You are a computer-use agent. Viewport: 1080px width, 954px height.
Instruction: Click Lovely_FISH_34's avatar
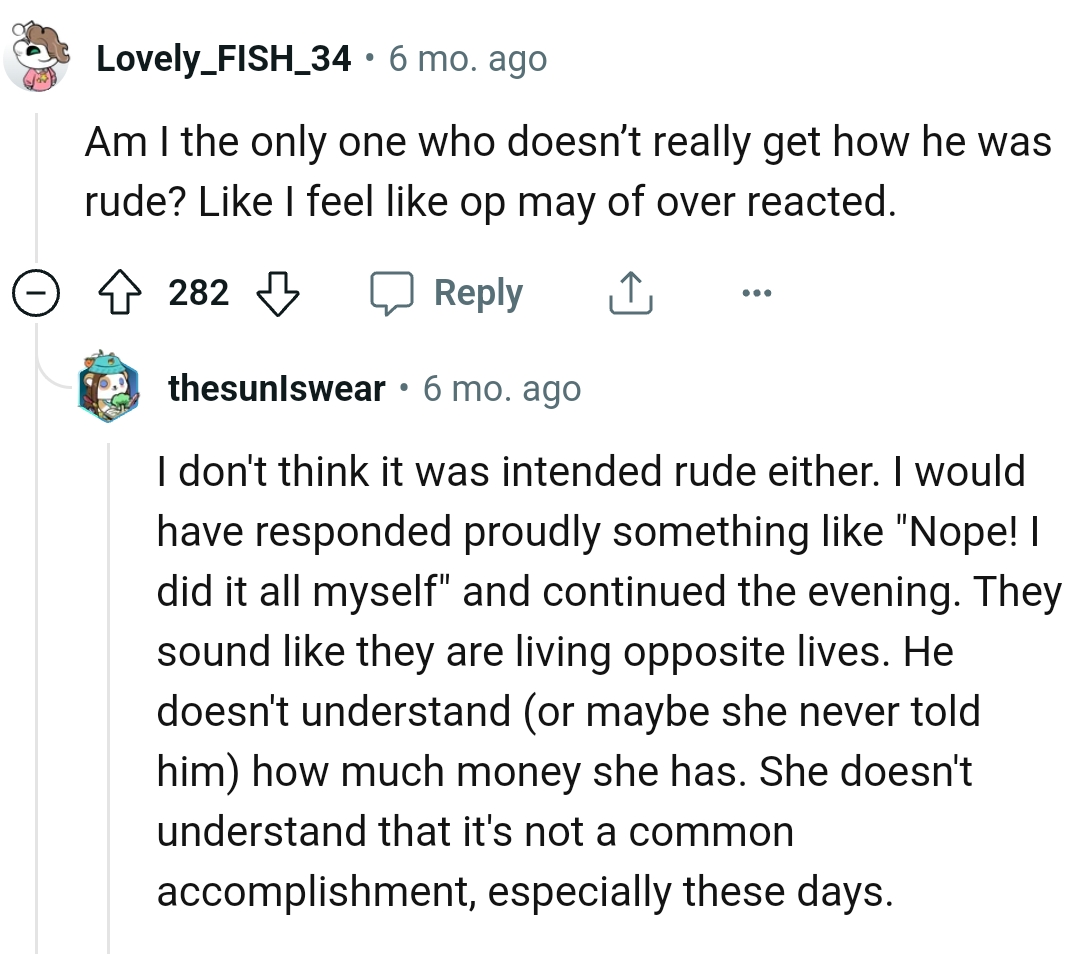(38, 58)
